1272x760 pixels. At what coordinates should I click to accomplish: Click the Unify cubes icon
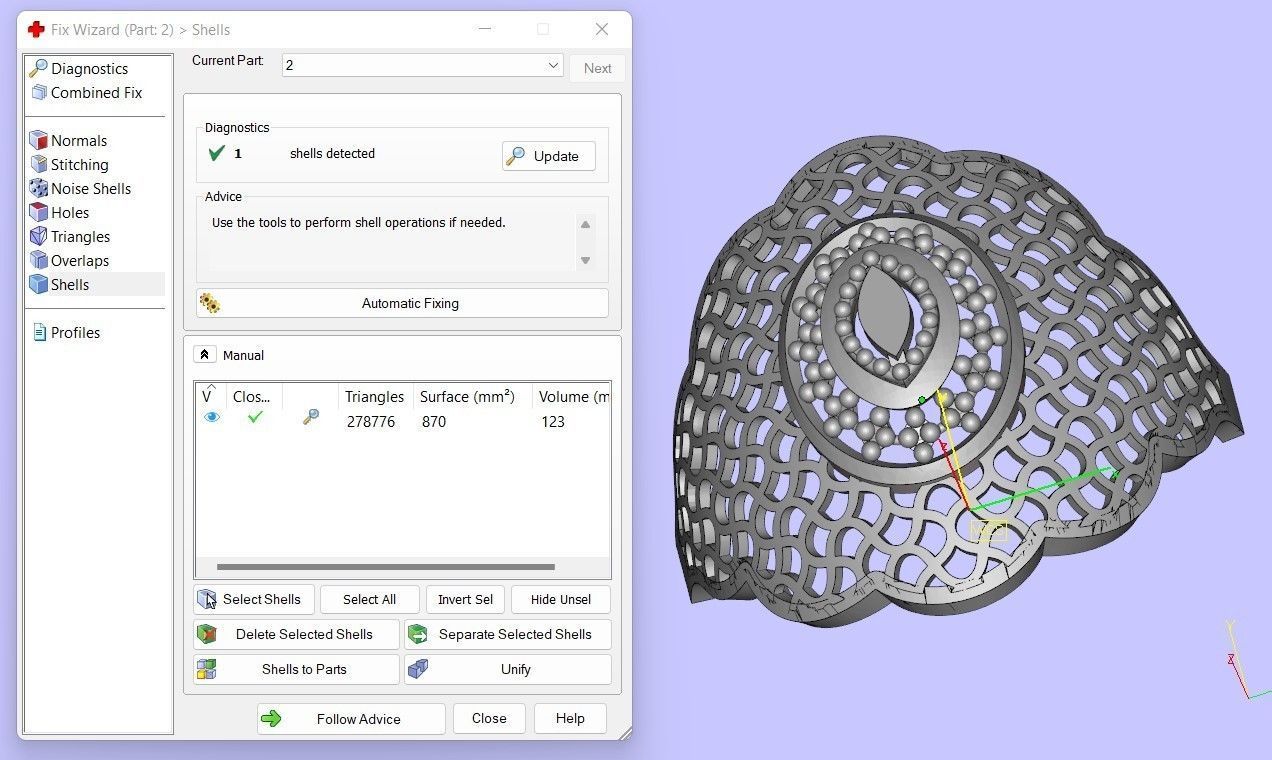[x=418, y=669]
